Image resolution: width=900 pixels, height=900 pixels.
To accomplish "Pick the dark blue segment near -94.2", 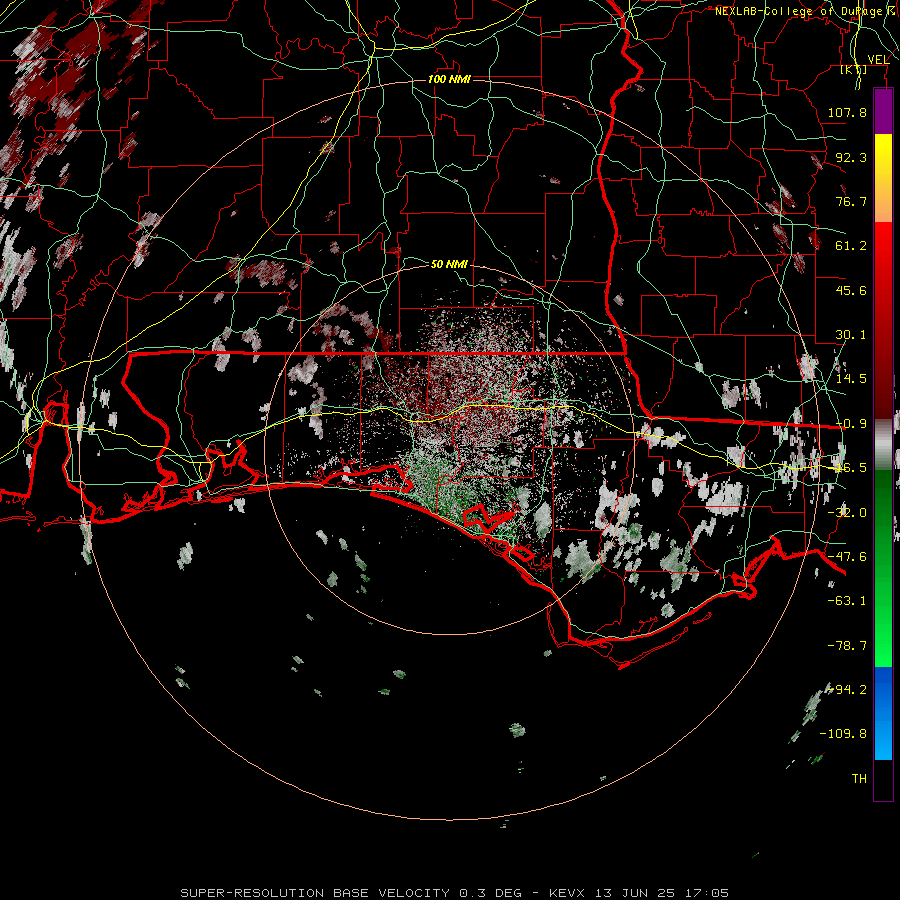I will 883,689.
